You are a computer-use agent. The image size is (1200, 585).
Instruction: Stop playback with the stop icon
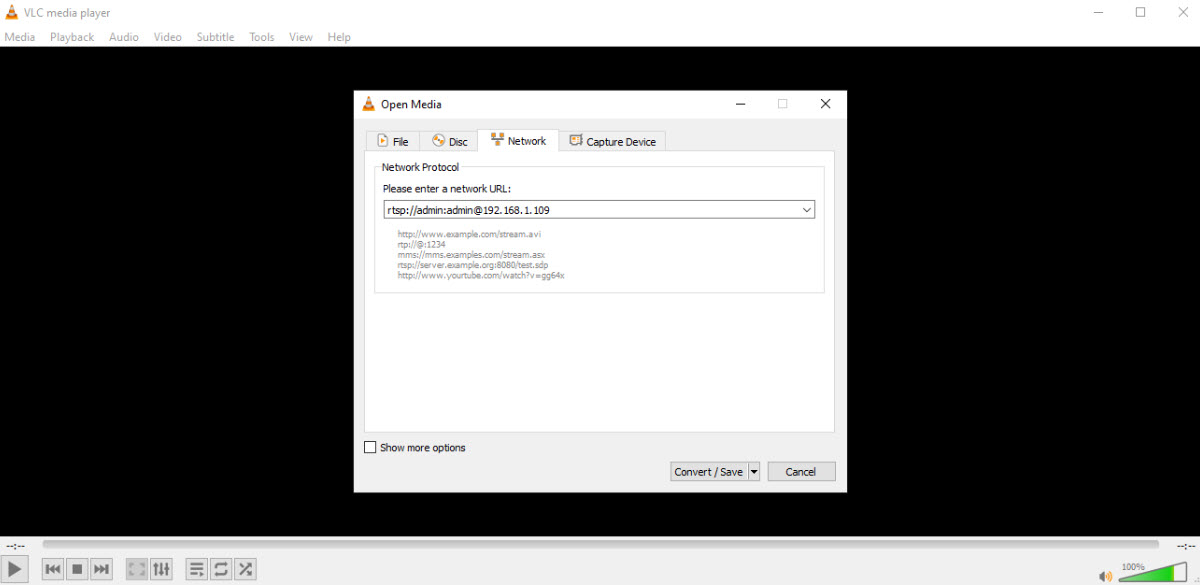pyautogui.click(x=77, y=569)
